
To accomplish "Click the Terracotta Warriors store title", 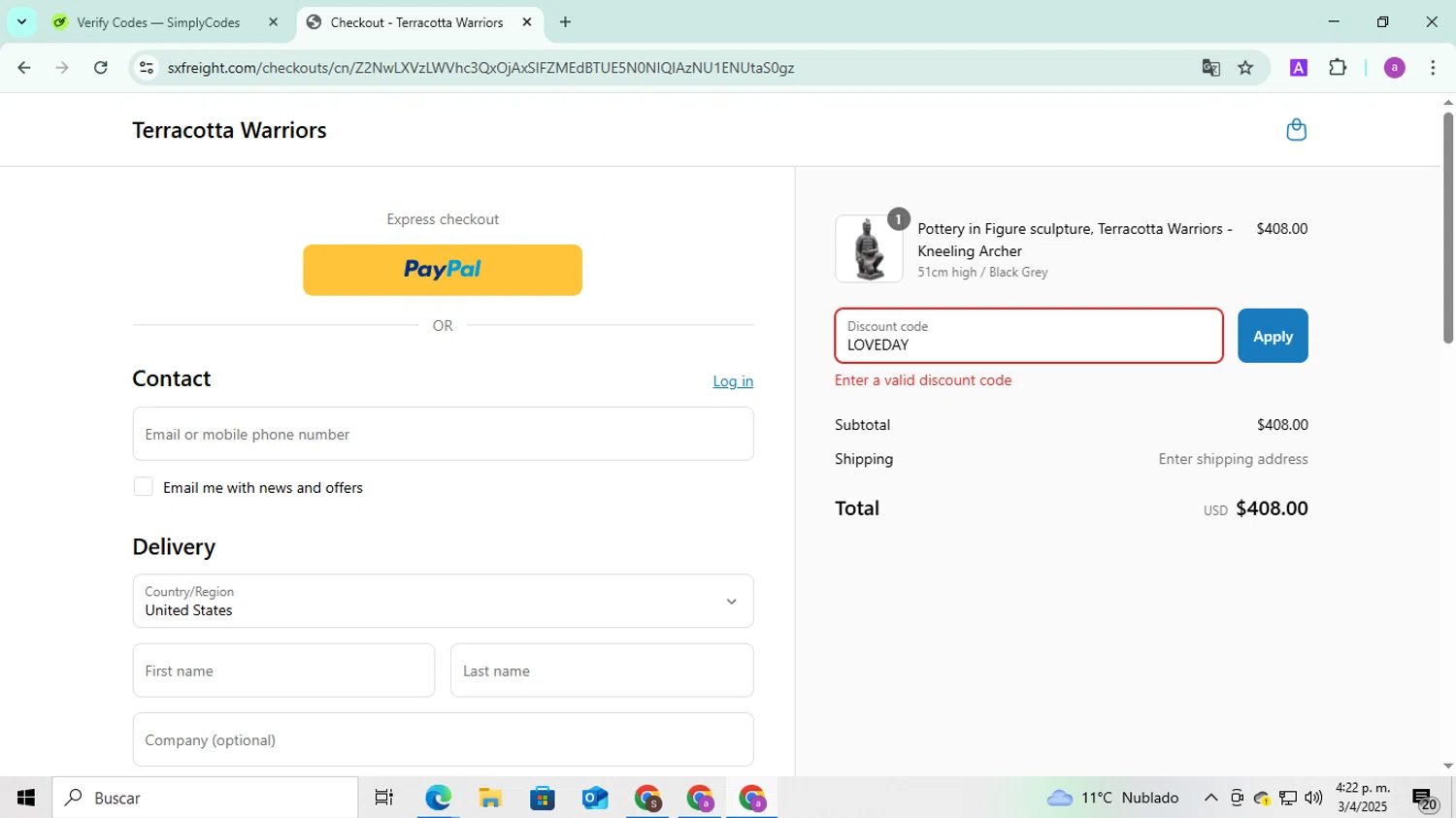I will tap(229, 130).
